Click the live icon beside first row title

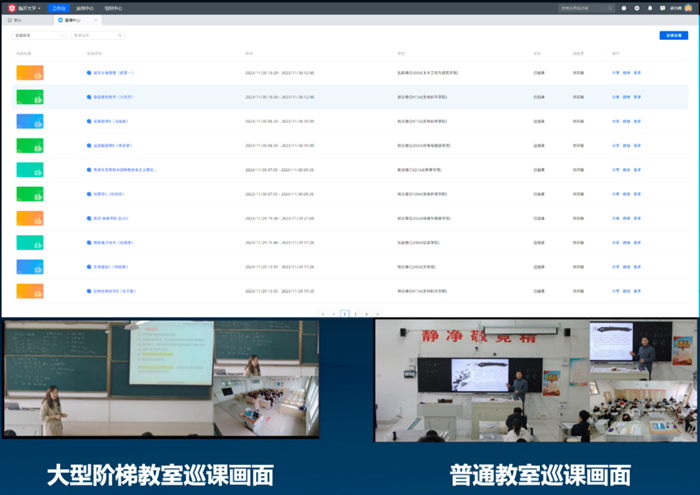pyautogui.click(x=89, y=73)
